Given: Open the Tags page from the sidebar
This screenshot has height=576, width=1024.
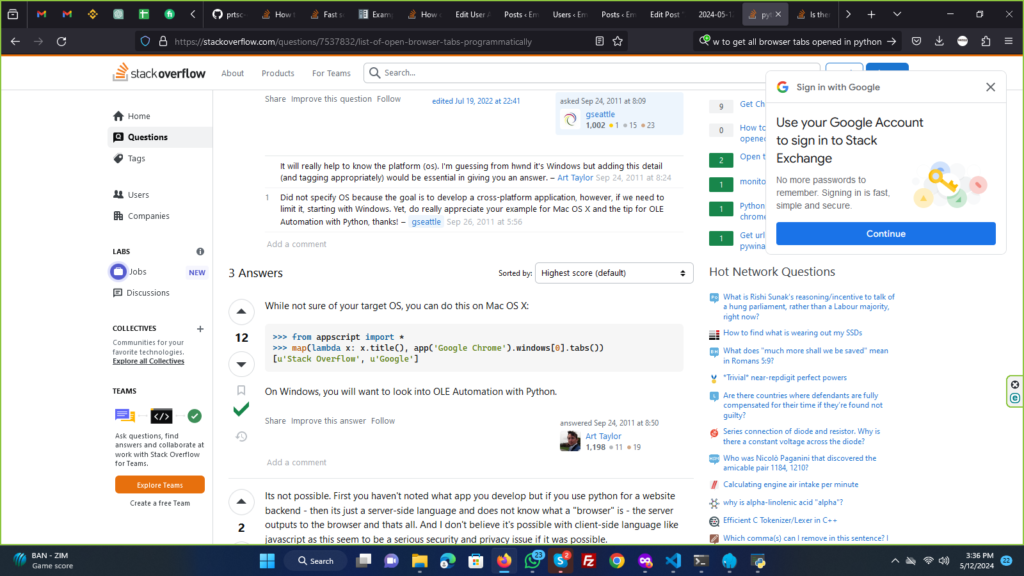Looking at the screenshot, I should (136, 158).
